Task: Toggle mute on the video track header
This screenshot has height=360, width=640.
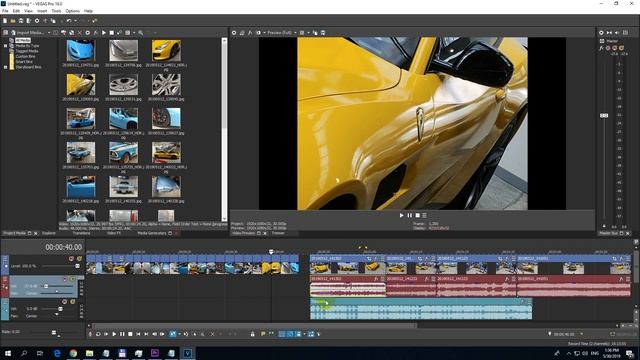Action: click(71, 259)
